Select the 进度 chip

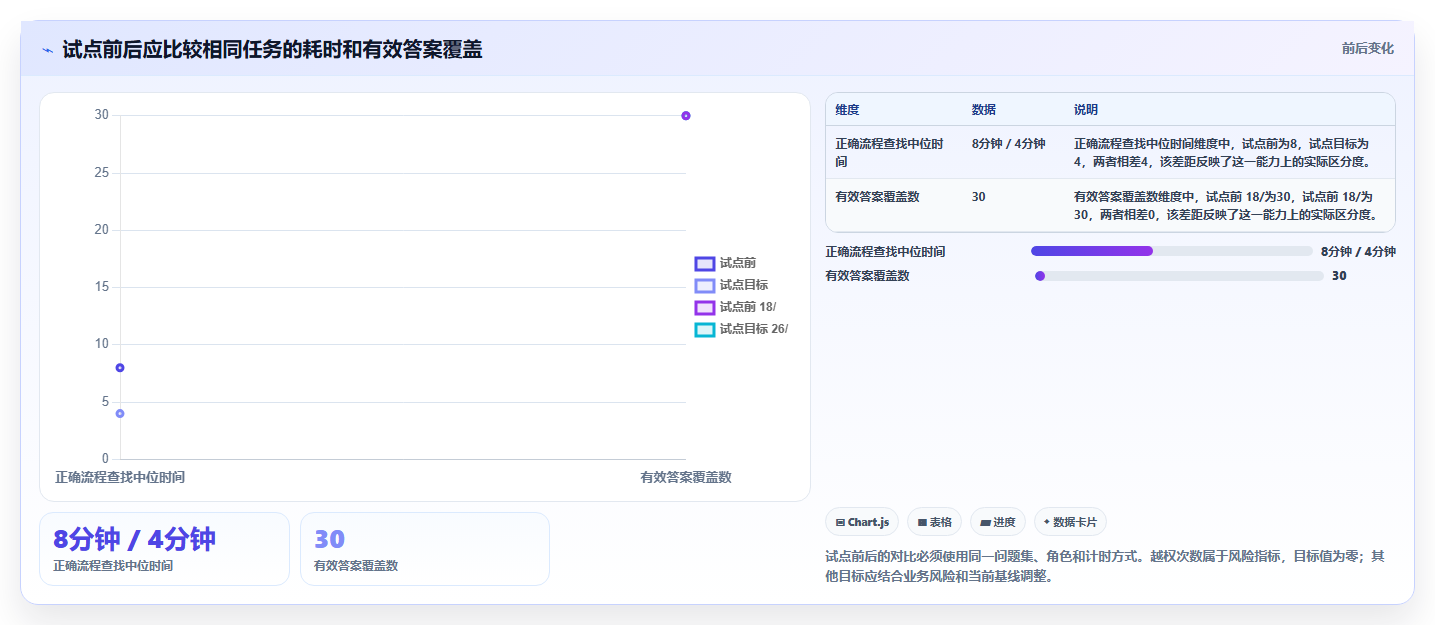coord(998,522)
